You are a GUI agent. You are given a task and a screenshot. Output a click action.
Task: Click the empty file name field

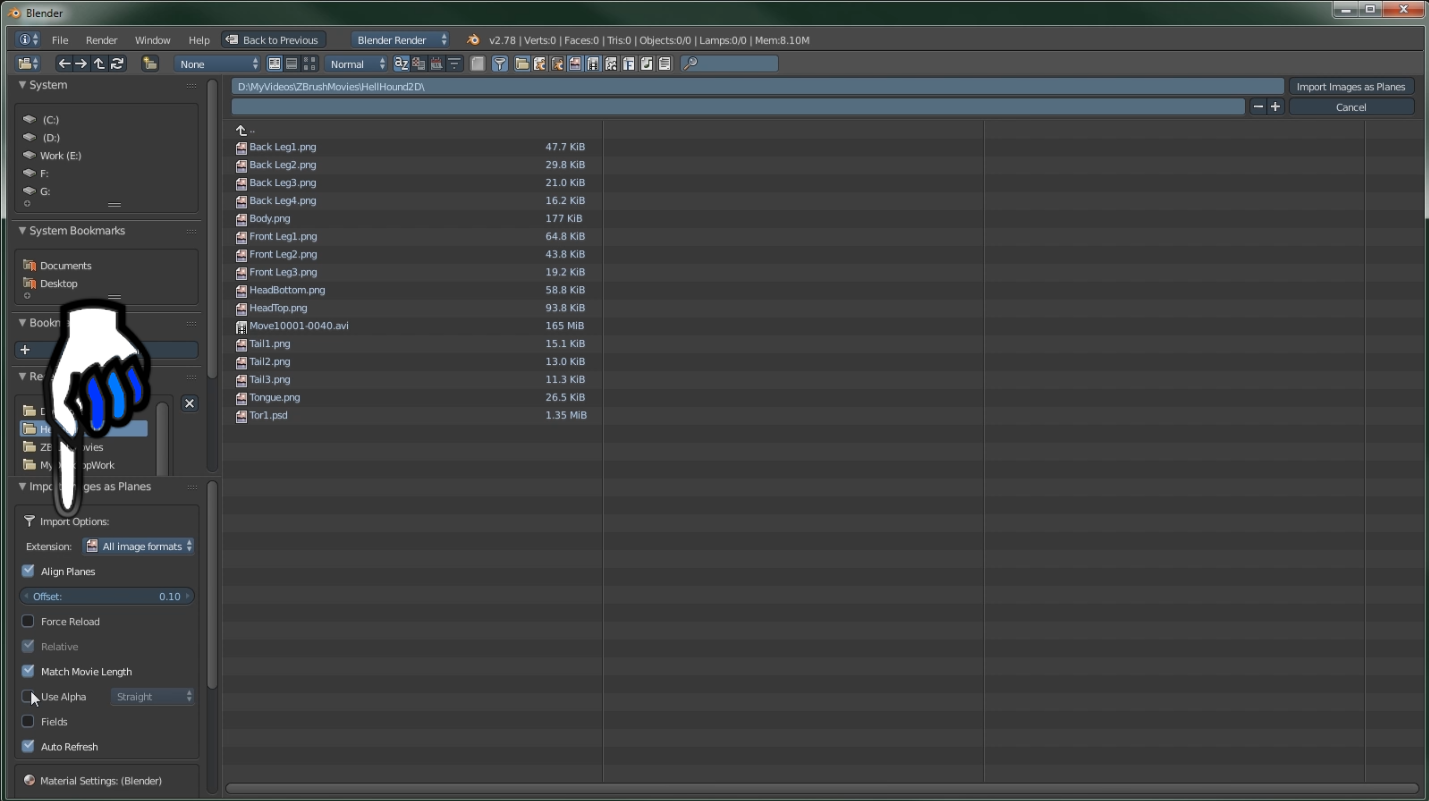point(738,107)
